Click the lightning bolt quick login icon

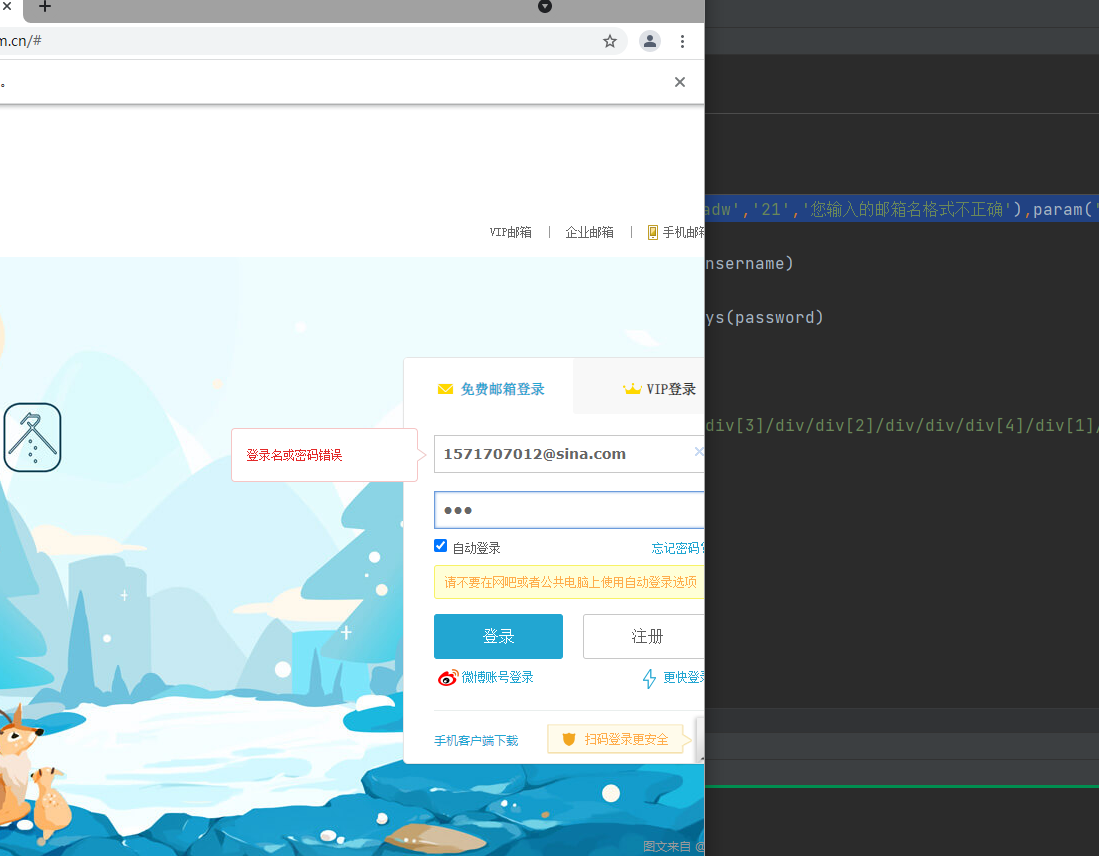click(x=649, y=678)
